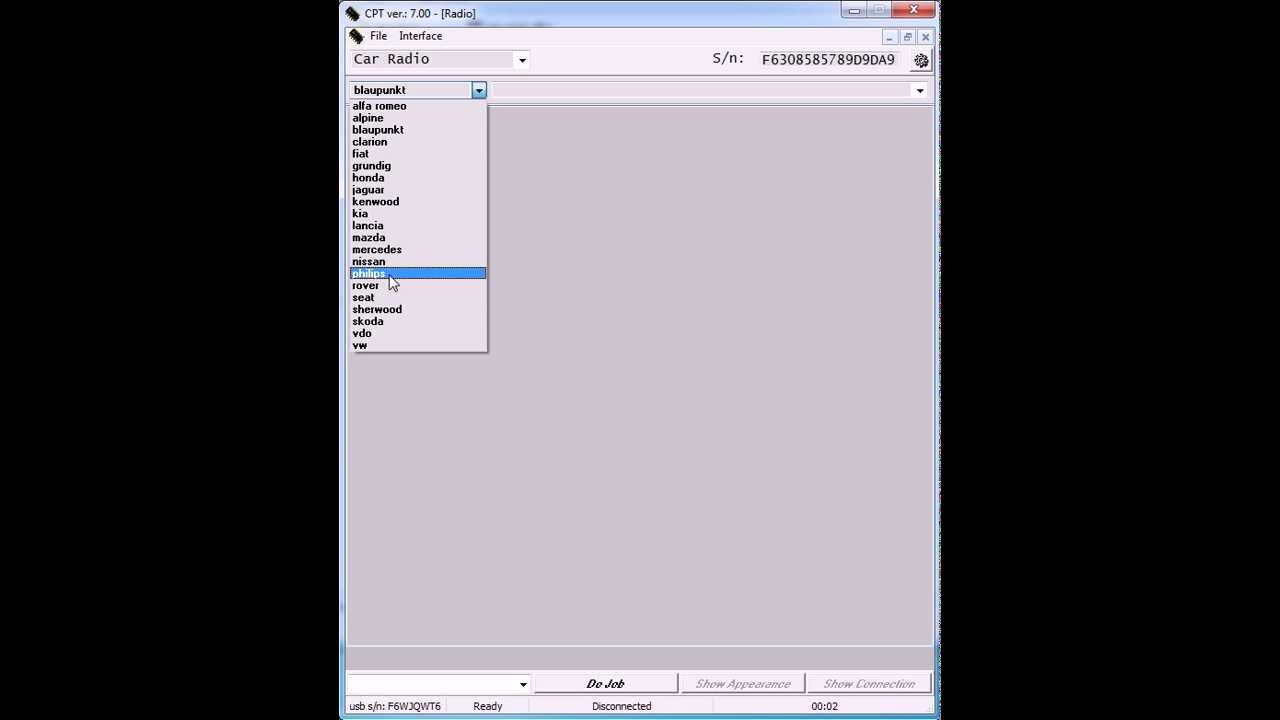Close the CPT main window
1280x720 pixels.
tap(914, 11)
